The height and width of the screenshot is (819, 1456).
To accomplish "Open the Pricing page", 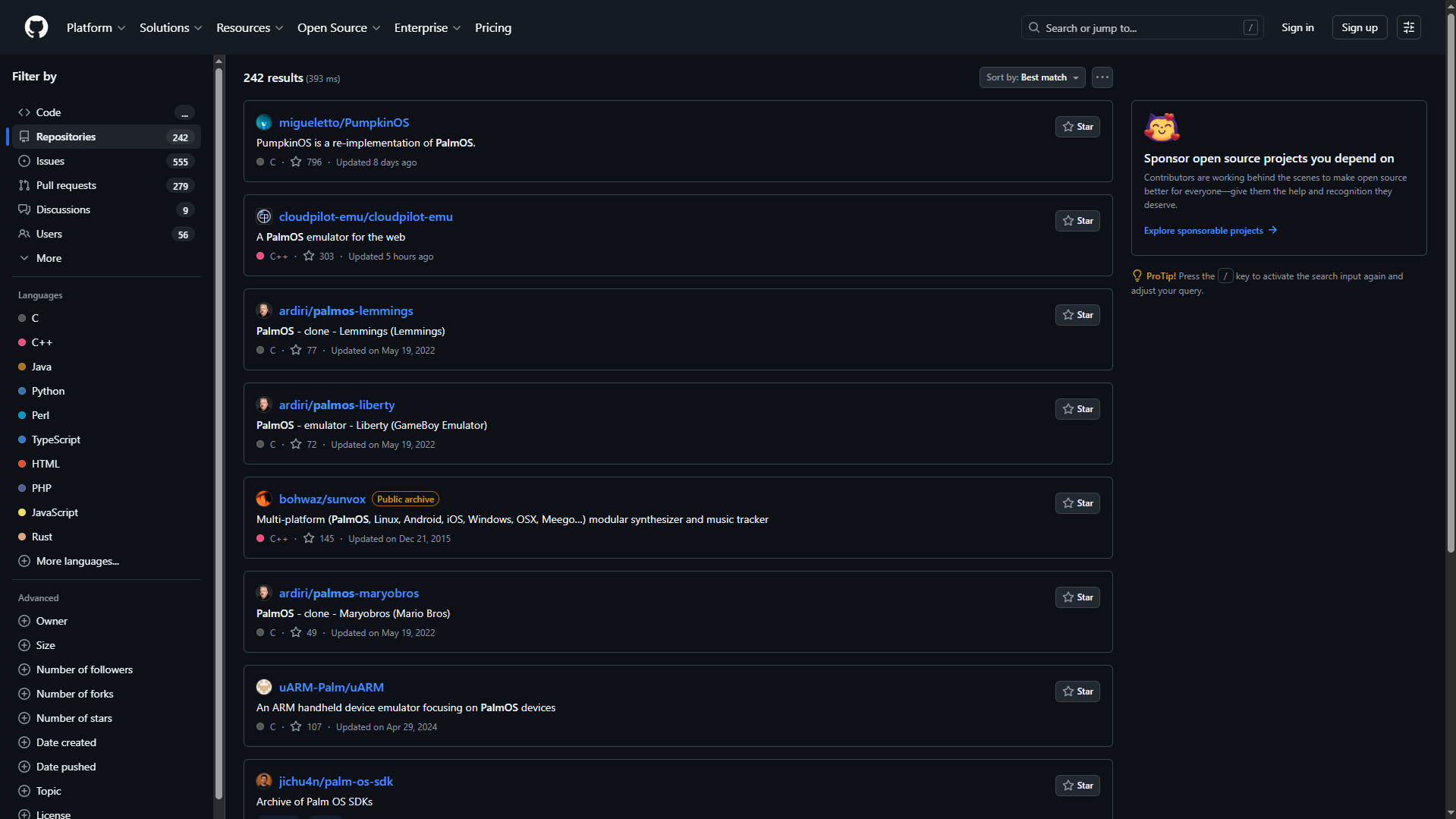I will coord(493,27).
